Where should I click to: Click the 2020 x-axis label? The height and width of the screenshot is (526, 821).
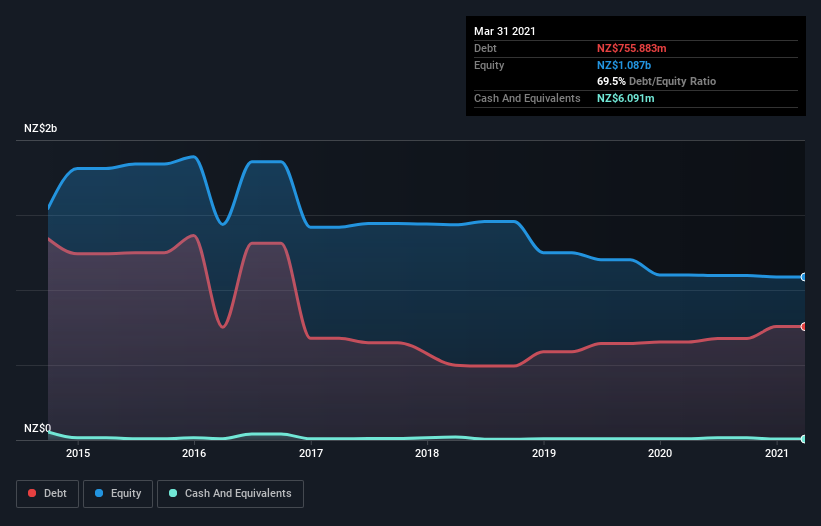[x=660, y=453]
